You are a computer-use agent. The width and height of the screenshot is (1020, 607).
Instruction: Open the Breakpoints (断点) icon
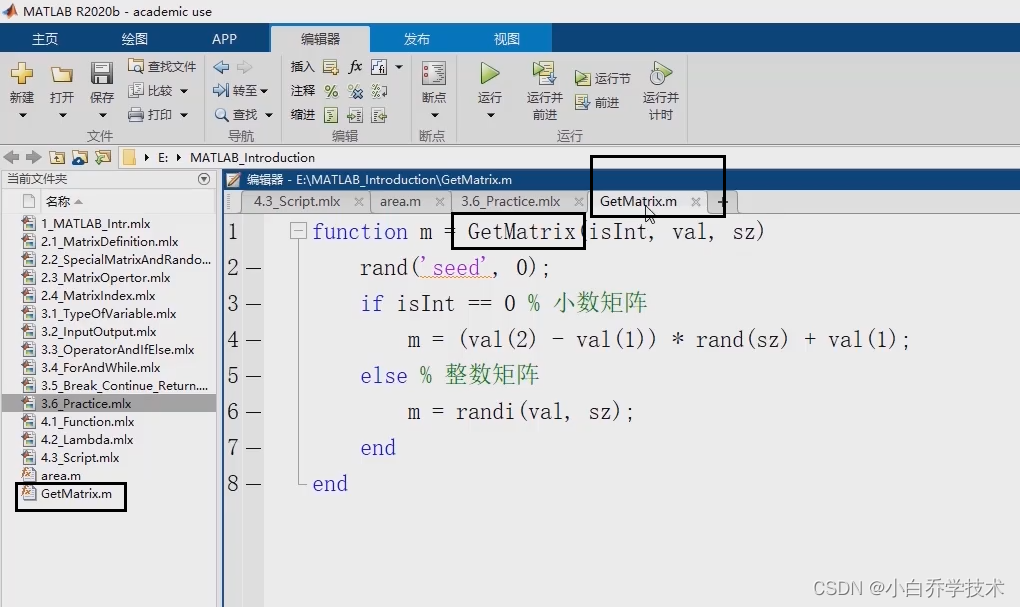click(x=433, y=75)
